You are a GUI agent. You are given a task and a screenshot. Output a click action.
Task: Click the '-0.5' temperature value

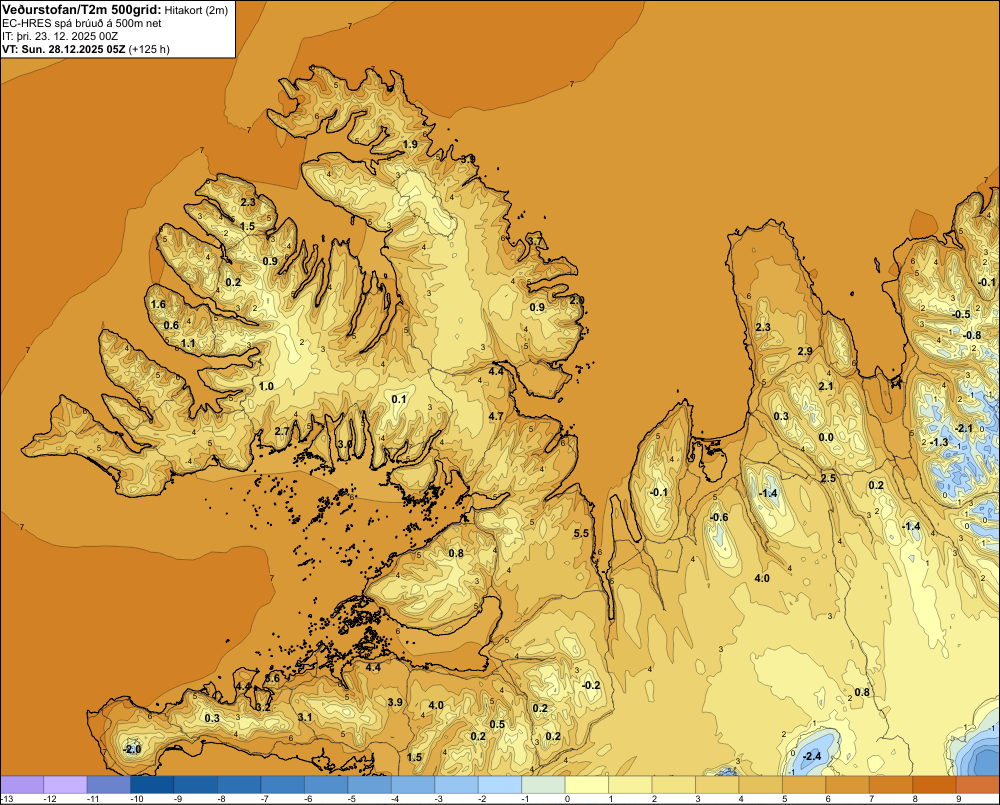click(960, 314)
